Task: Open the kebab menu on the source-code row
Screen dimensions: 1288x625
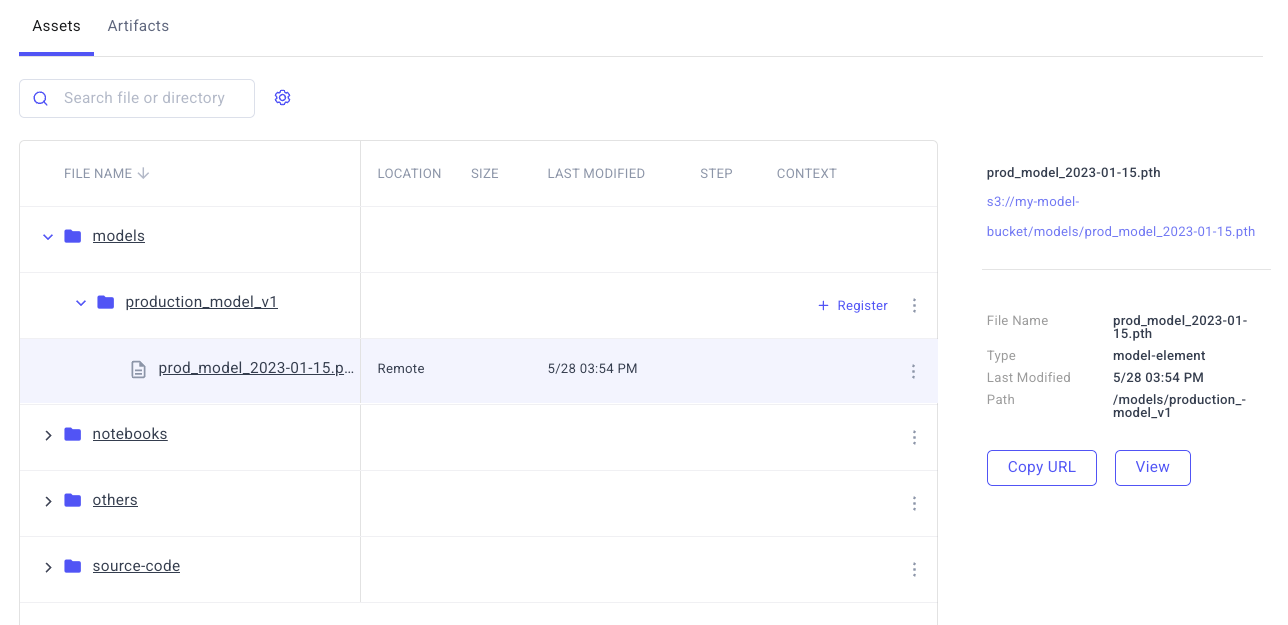Action: click(x=913, y=569)
